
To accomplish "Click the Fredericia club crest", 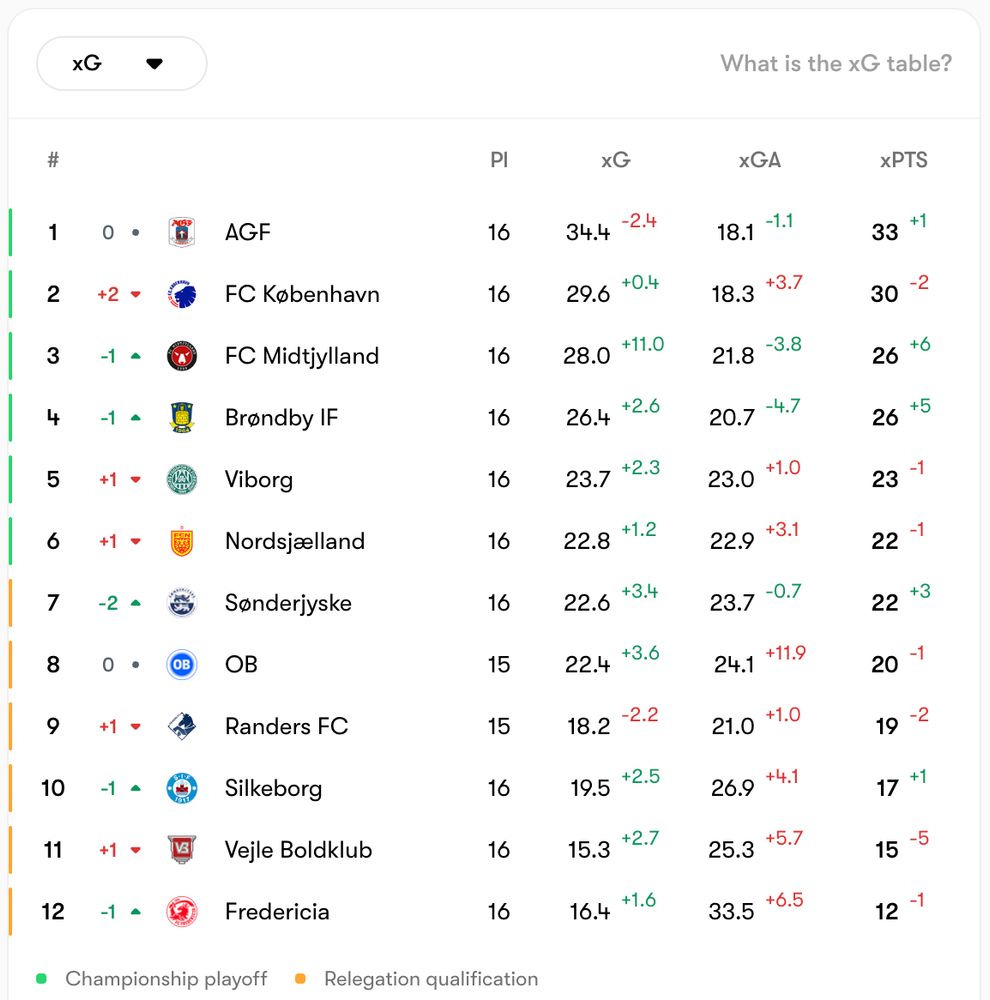I will (182, 911).
